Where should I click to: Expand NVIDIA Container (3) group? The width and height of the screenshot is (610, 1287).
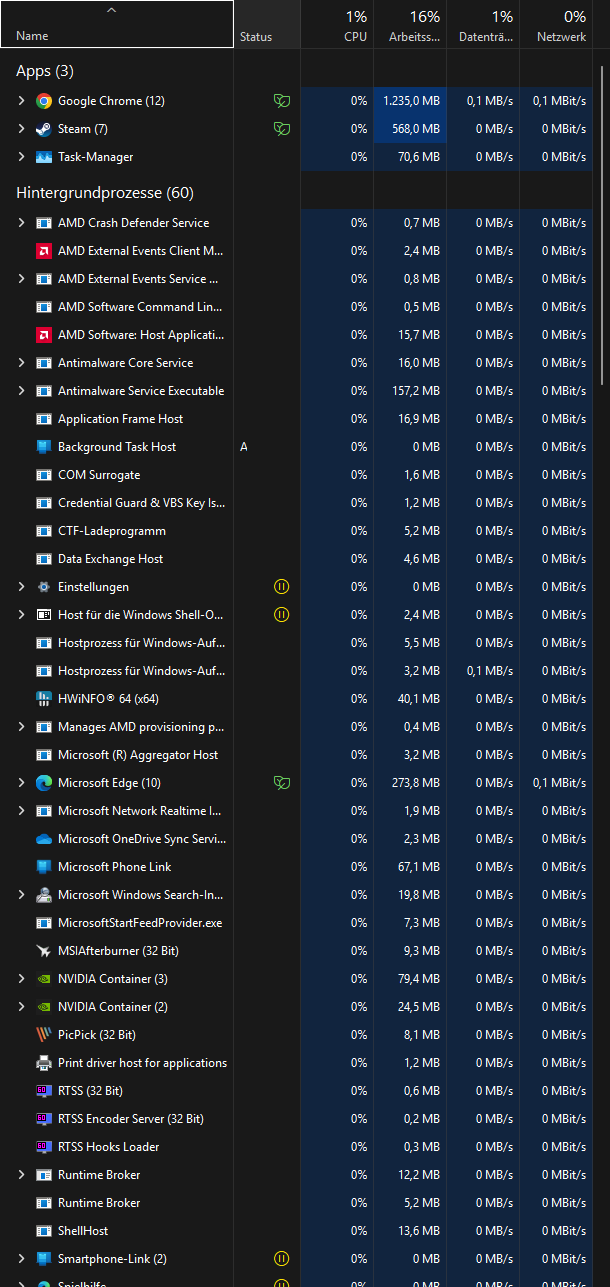click(x=21, y=979)
